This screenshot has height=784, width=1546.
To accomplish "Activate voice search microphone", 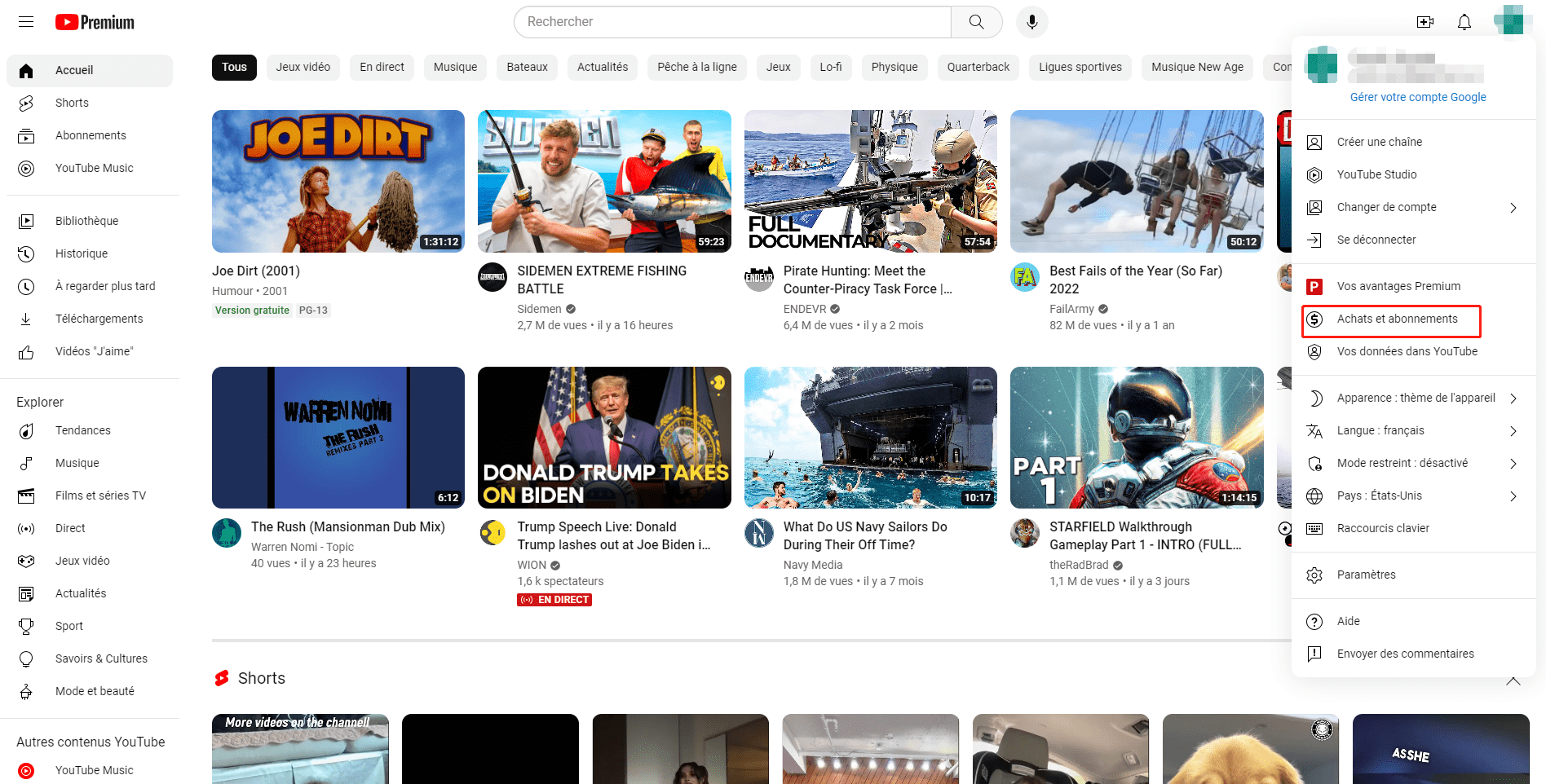I will pos(1031,22).
